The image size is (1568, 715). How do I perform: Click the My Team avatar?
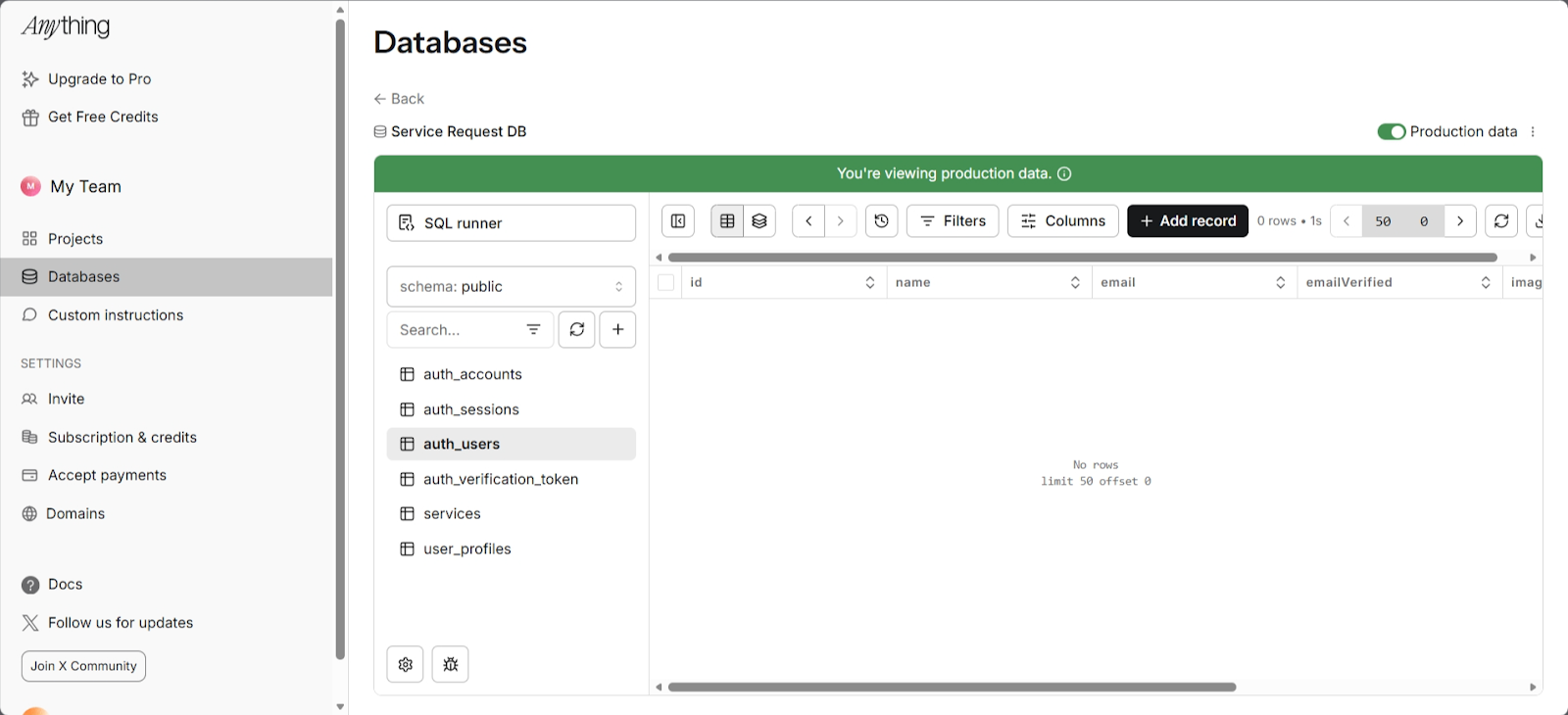click(x=30, y=186)
